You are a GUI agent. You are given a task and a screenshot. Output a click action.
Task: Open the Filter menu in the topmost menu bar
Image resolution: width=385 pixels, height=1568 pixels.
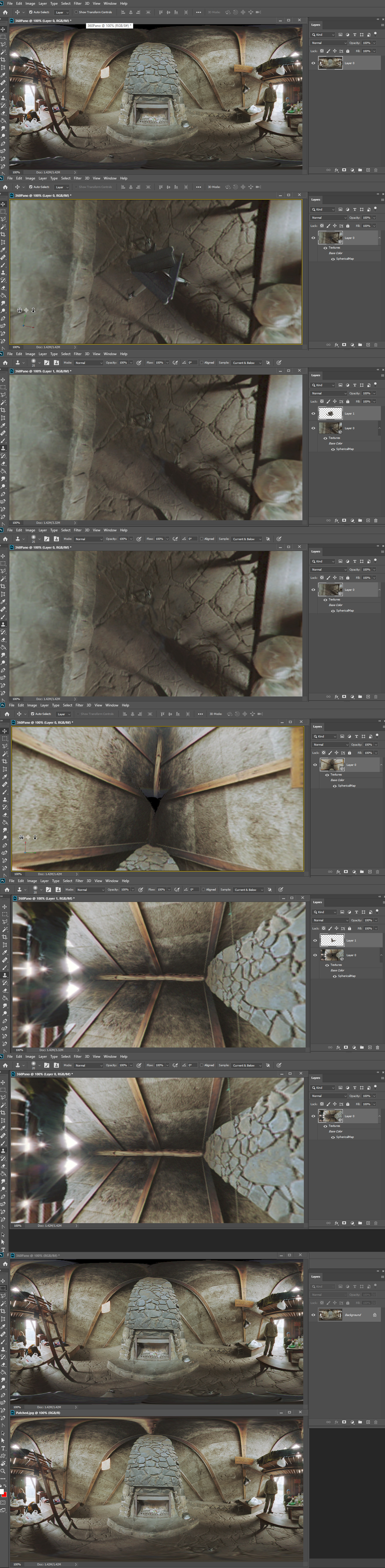pyautogui.click(x=77, y=4)
